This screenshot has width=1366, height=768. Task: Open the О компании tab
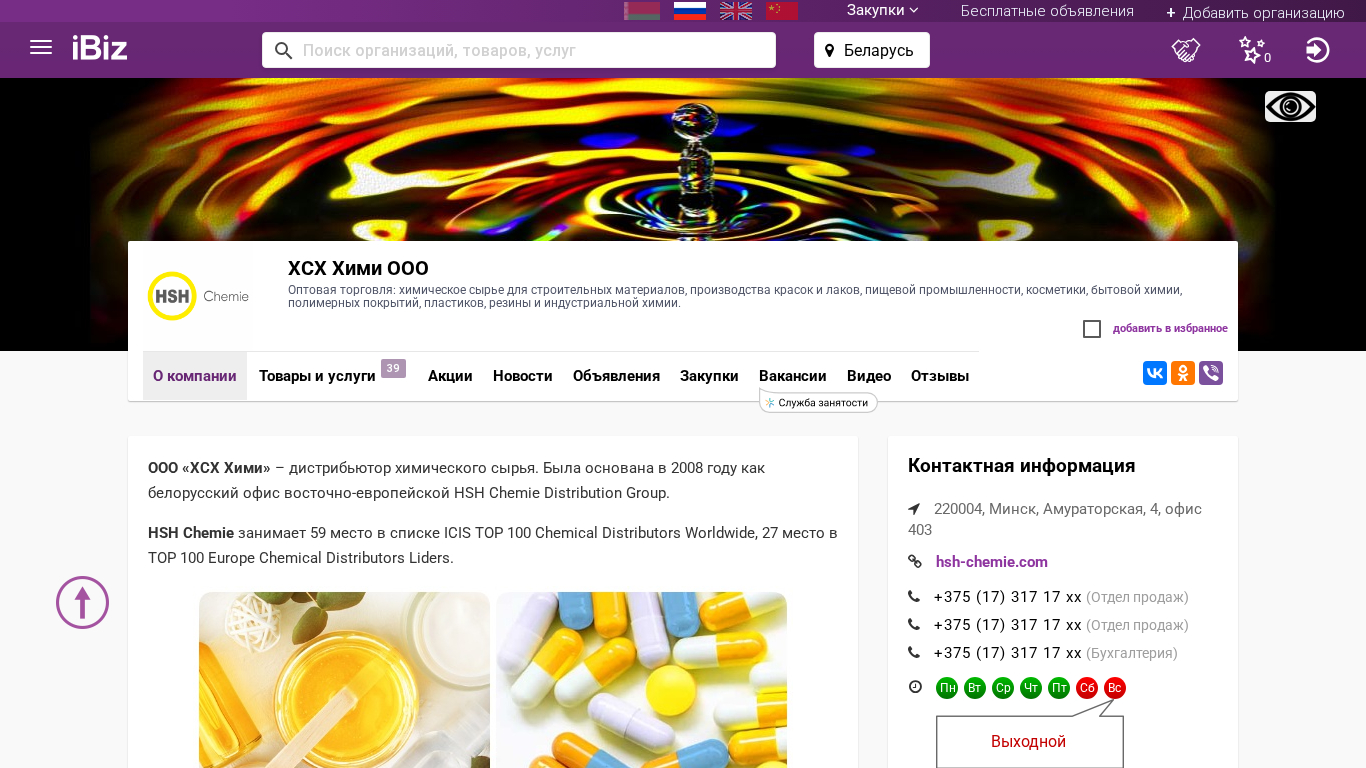[195, 376]
